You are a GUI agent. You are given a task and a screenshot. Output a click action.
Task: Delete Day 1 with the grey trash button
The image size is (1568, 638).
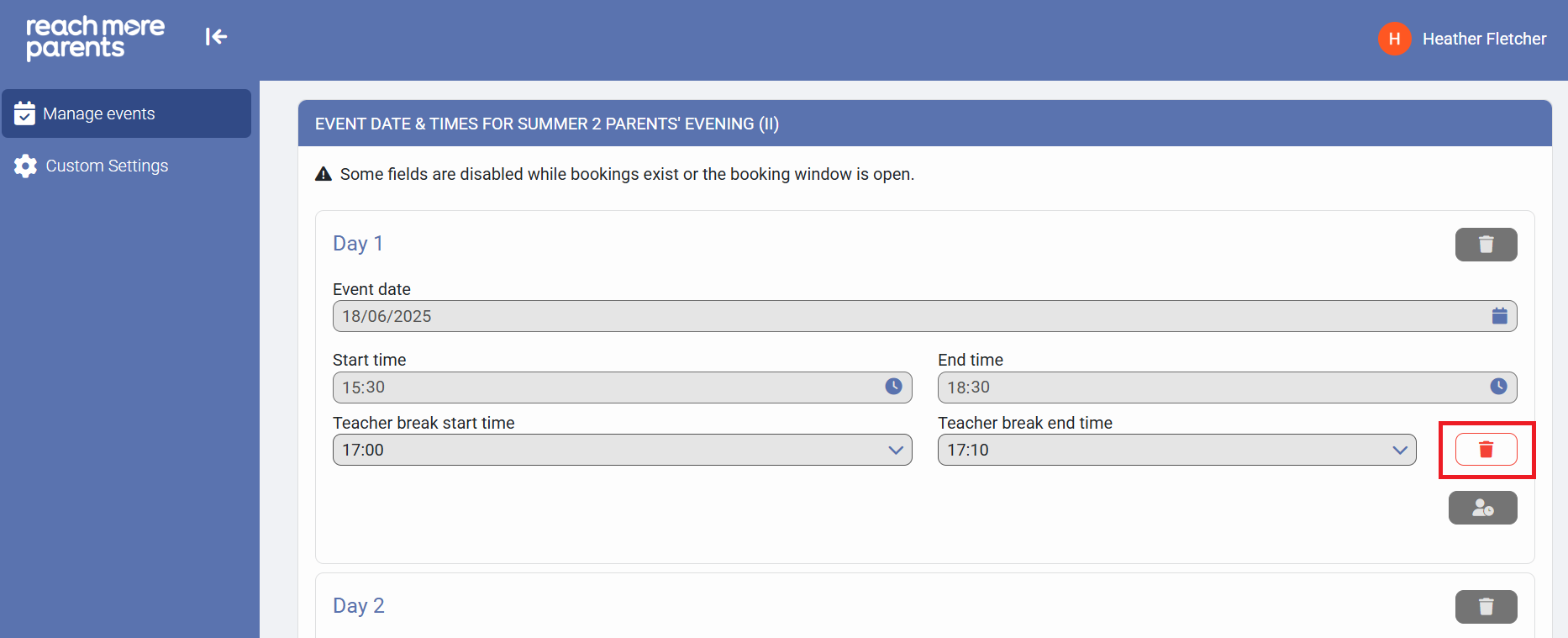pos(1486,245)
